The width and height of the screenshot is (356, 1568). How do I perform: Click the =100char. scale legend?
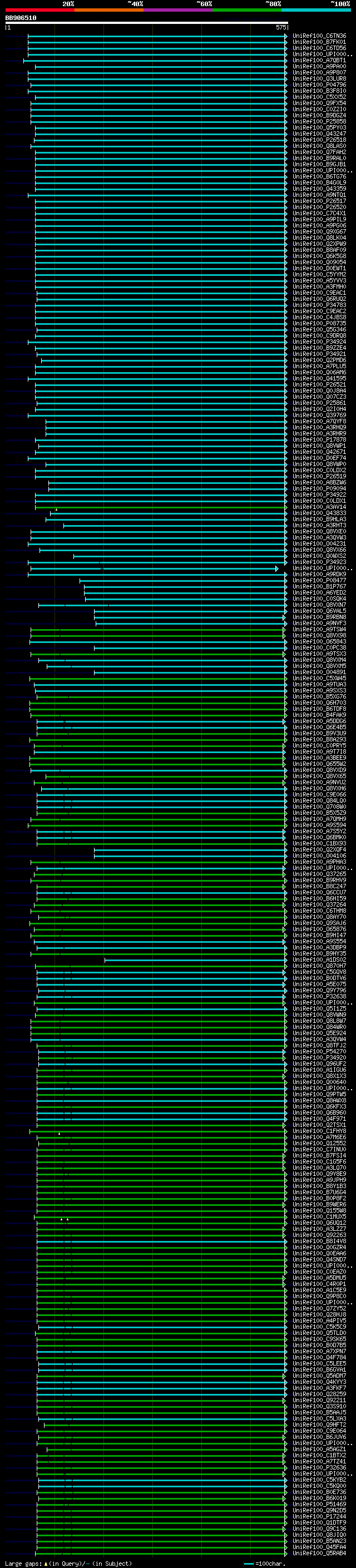coord(264,1564)
